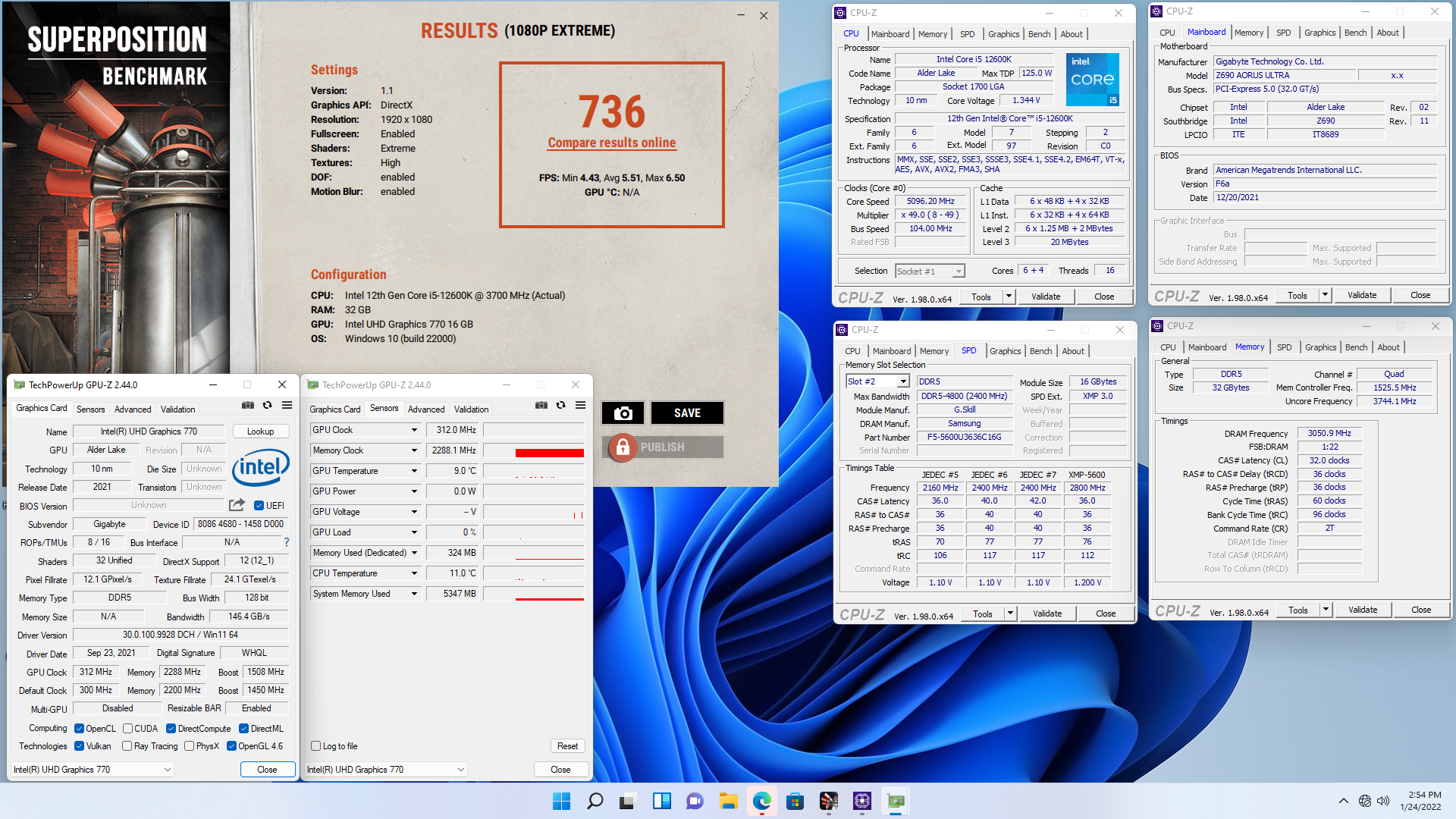This screenshot has width=1456, height=819.
Task: Show hidden system tray icons
Action: coord(1343,801)
